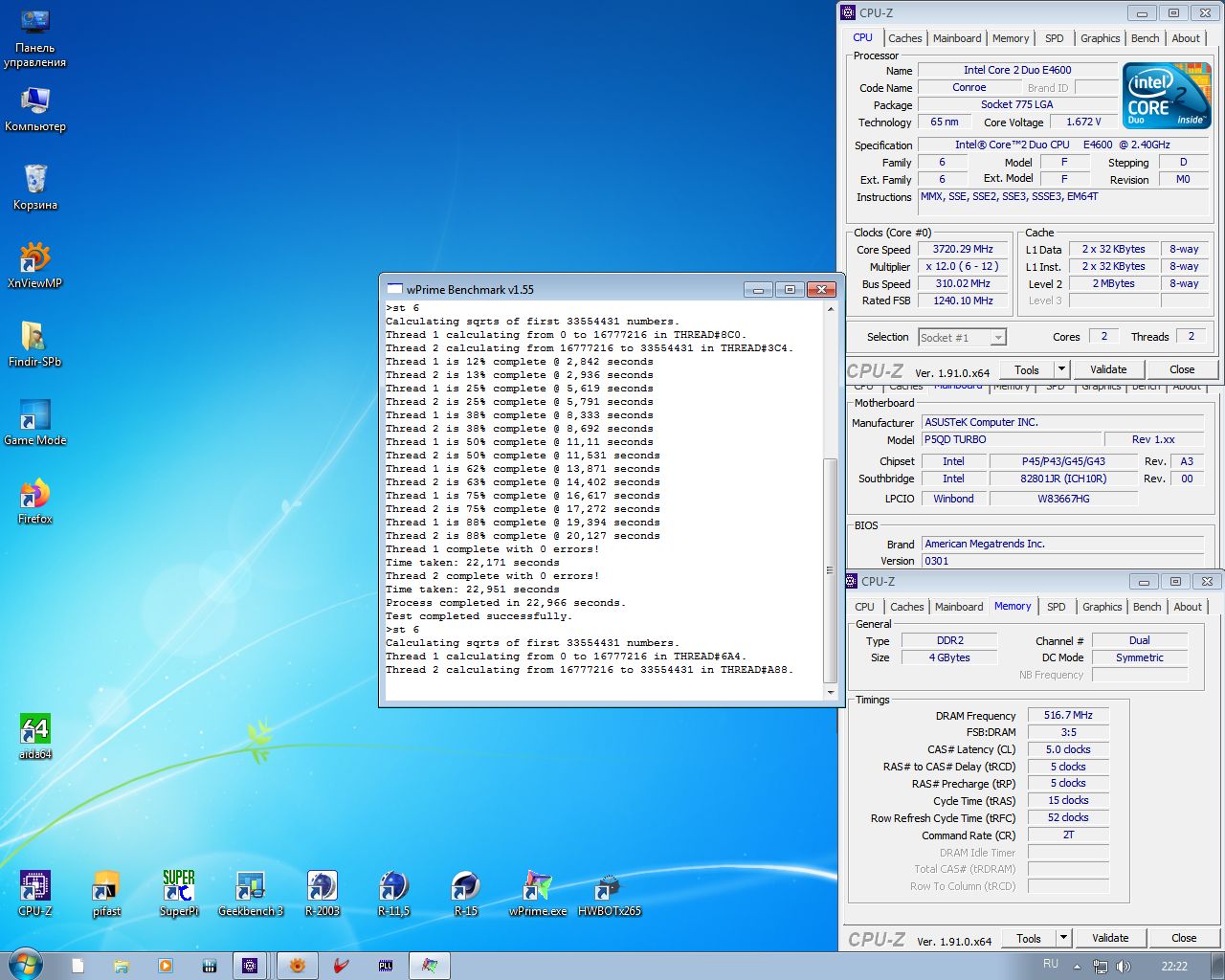Click Tools button in top CPU-Z window
This screenshot has height=980, width=1225.
point(1027,369)
